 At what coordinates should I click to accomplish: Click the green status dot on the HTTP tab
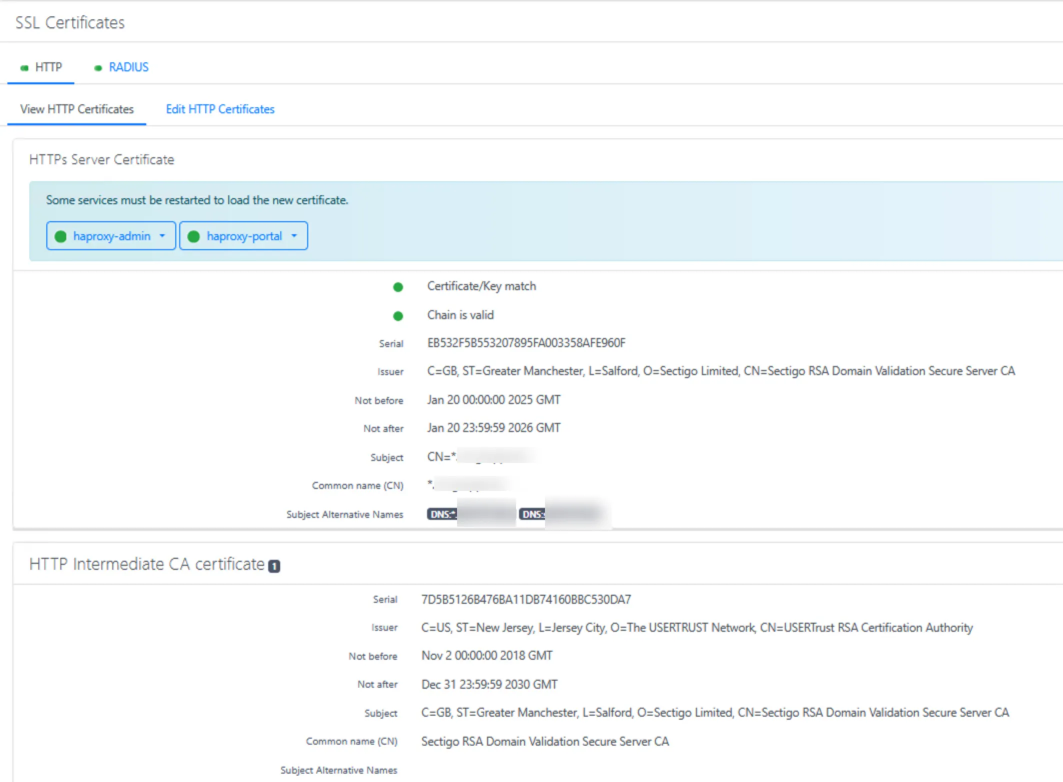[24, 67]
